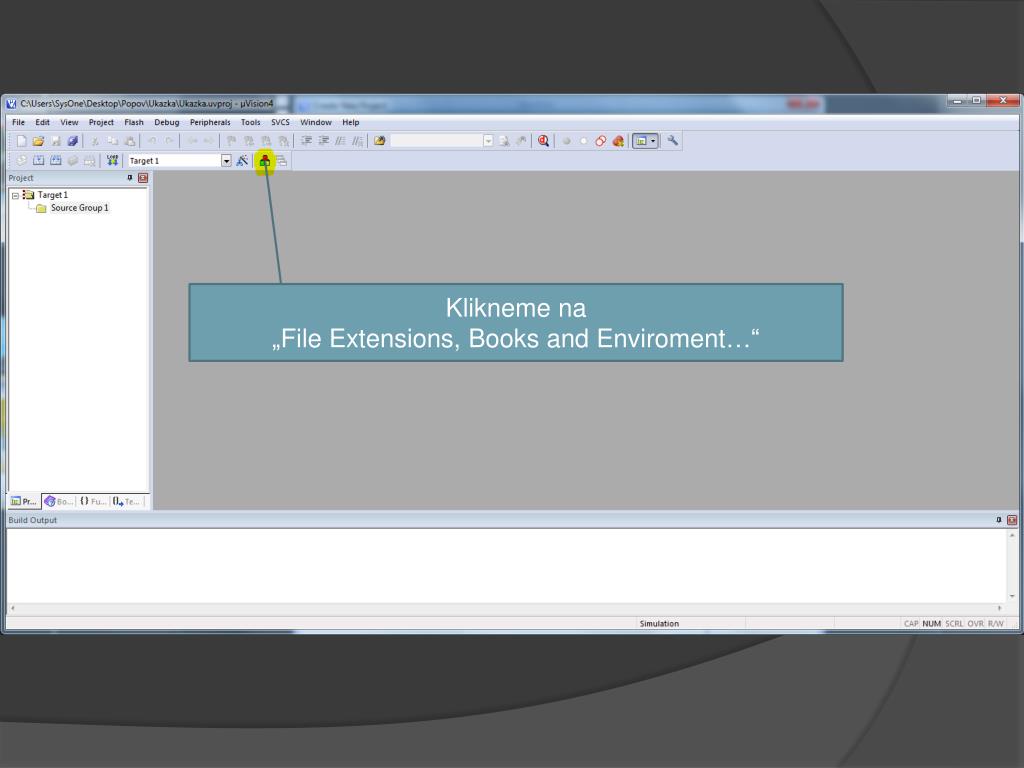The image size is (1024, 768).
Task: Click the Rebuild all target files icon
Action: tap(56, 161)
